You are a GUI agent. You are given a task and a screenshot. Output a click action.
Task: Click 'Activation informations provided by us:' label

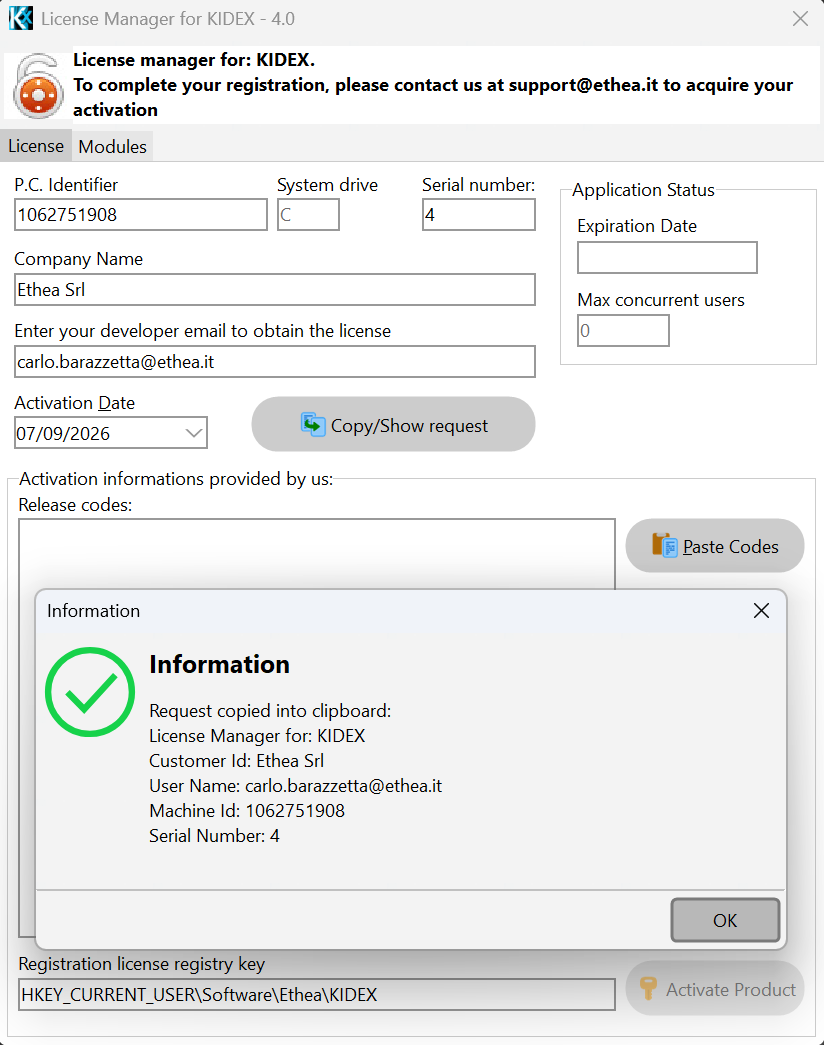(x=176, y=479)
